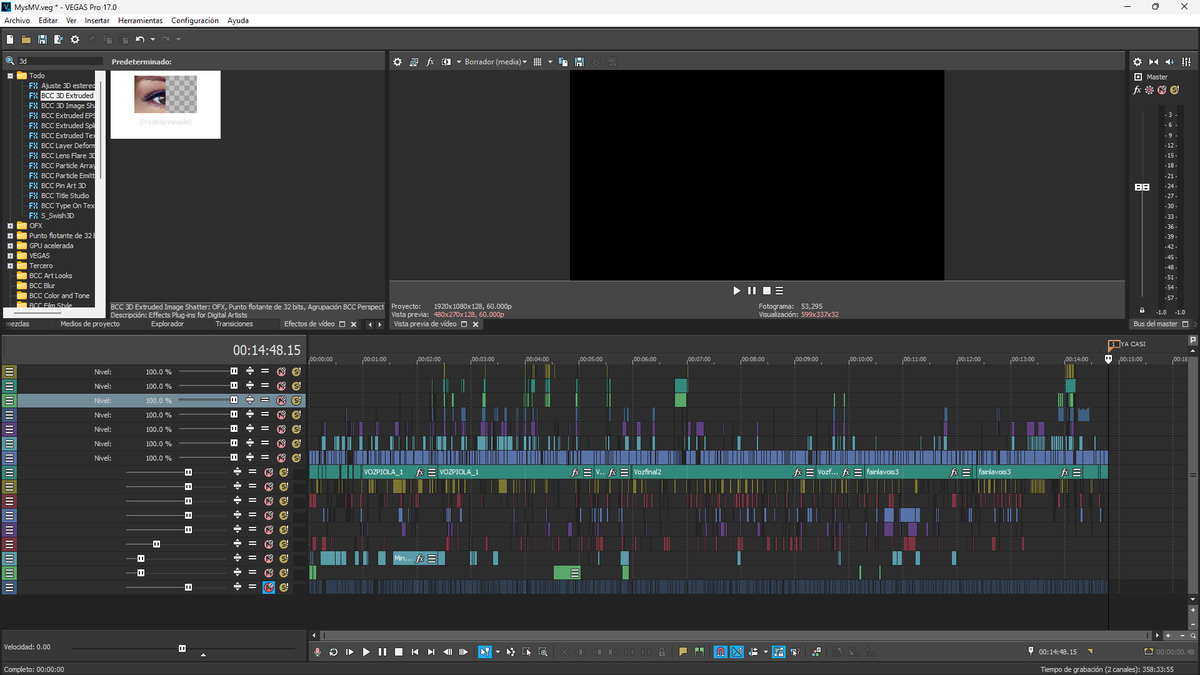Solo the highlighted video track

pos(297,400)
